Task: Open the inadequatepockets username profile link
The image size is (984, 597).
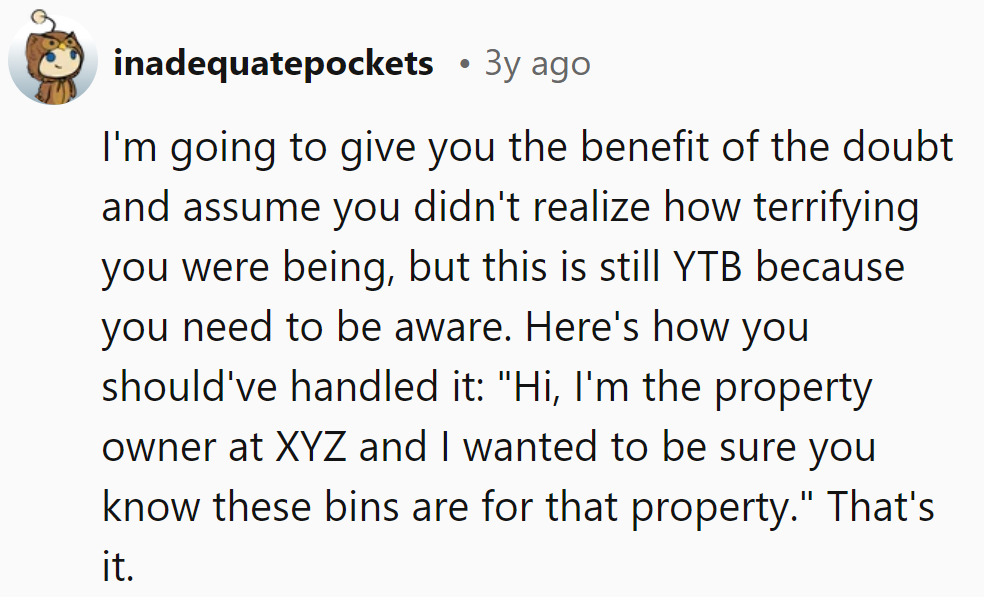Action: [x=274, y=64]
